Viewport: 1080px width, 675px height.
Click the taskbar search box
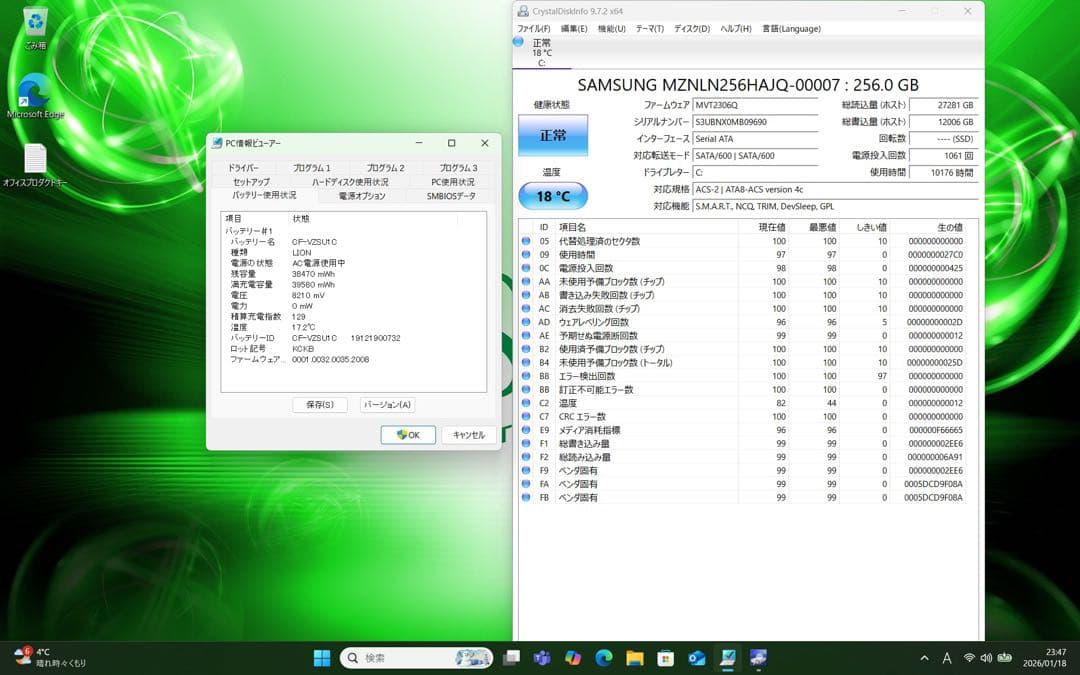[415, 658]
